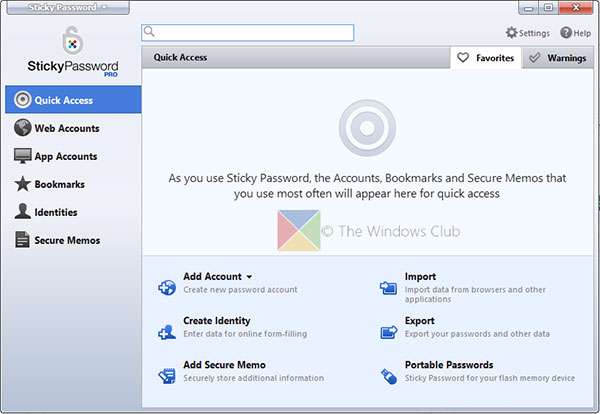Image resolution: width=600 pixels, height=414 pixels.
Task: Open Web Accounts section
Action: [x=73, y=128]
